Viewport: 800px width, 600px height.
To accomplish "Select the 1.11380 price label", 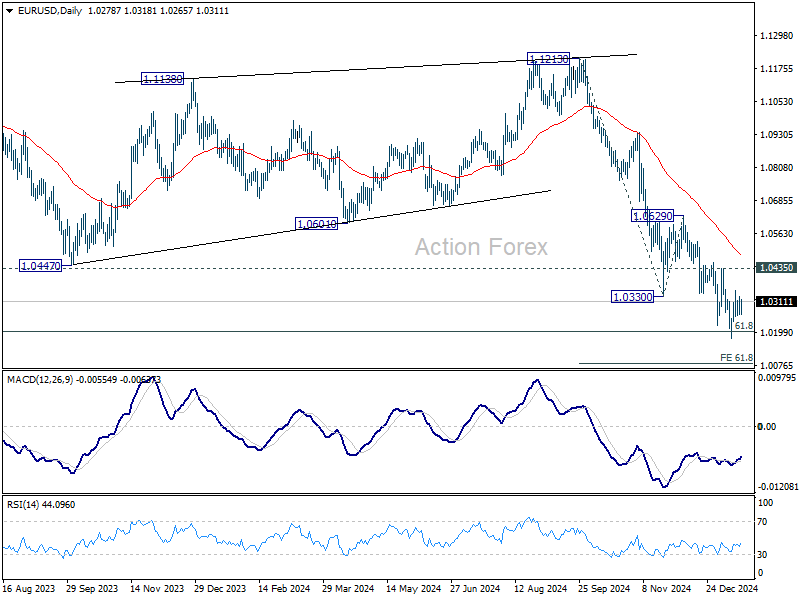I will click(162, 79).
